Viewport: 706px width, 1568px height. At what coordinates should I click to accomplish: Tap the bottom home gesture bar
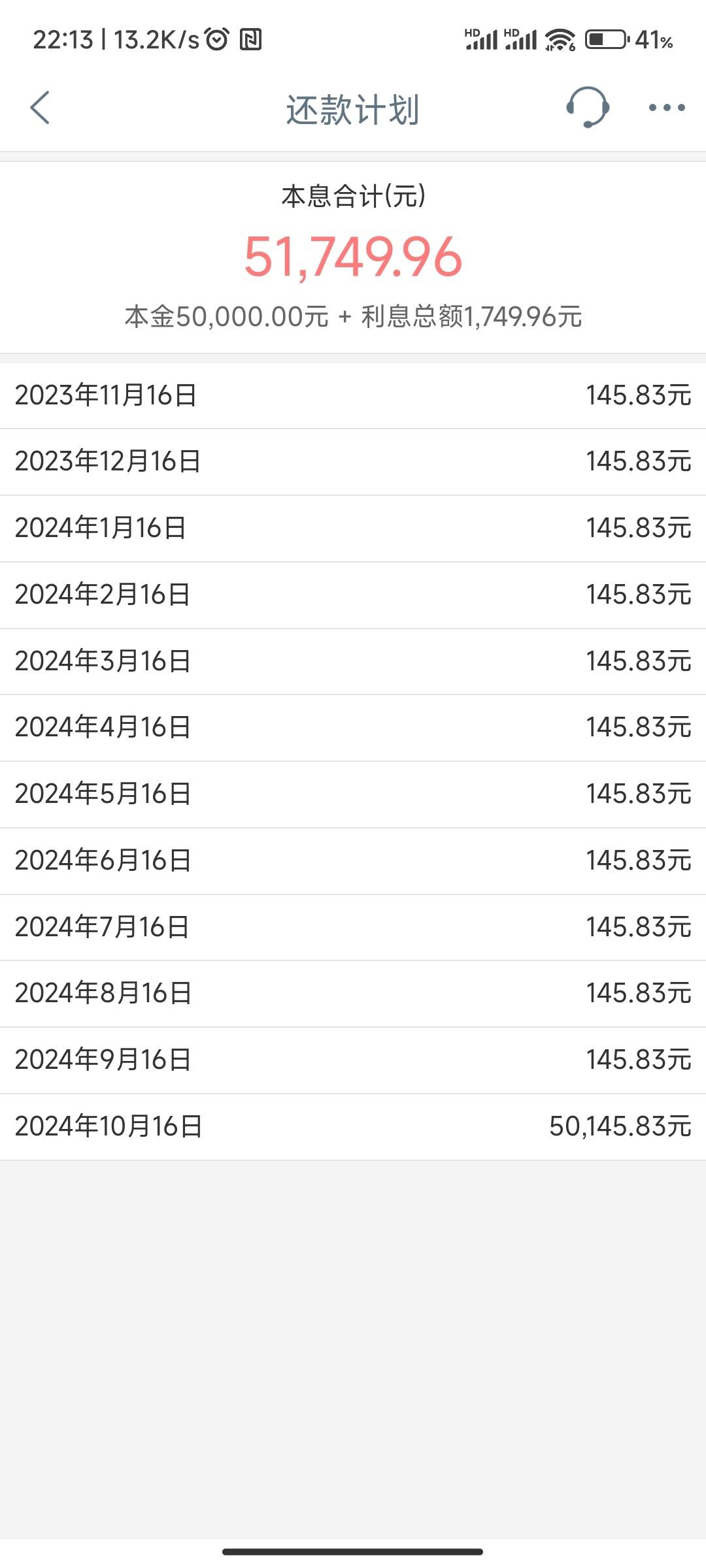pyautogui.click(x=353, y=1552)
